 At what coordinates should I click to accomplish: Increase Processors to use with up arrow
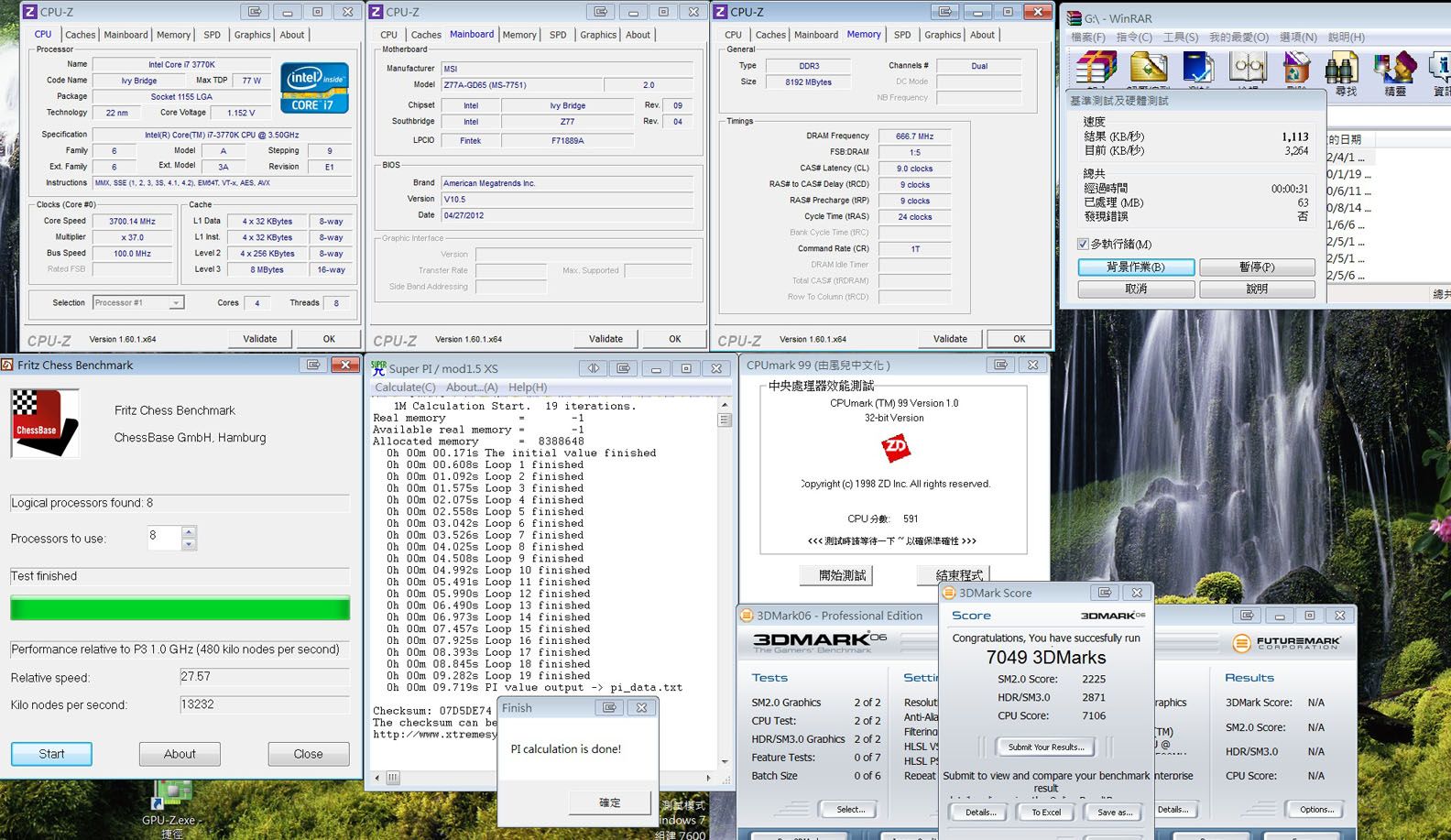tap(189, 531)
